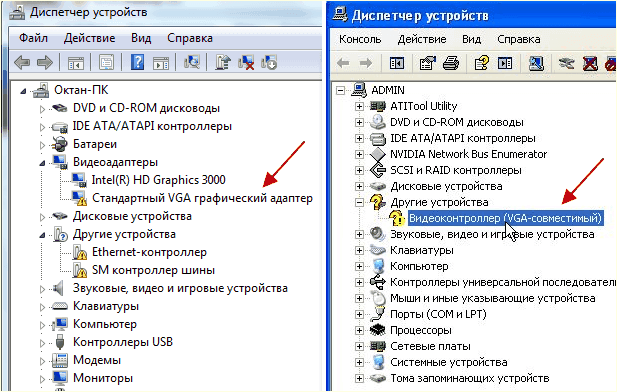
Task: Select the Ethernet-контроллер entry
Action: pyautogui.click(x=149, y=252)
